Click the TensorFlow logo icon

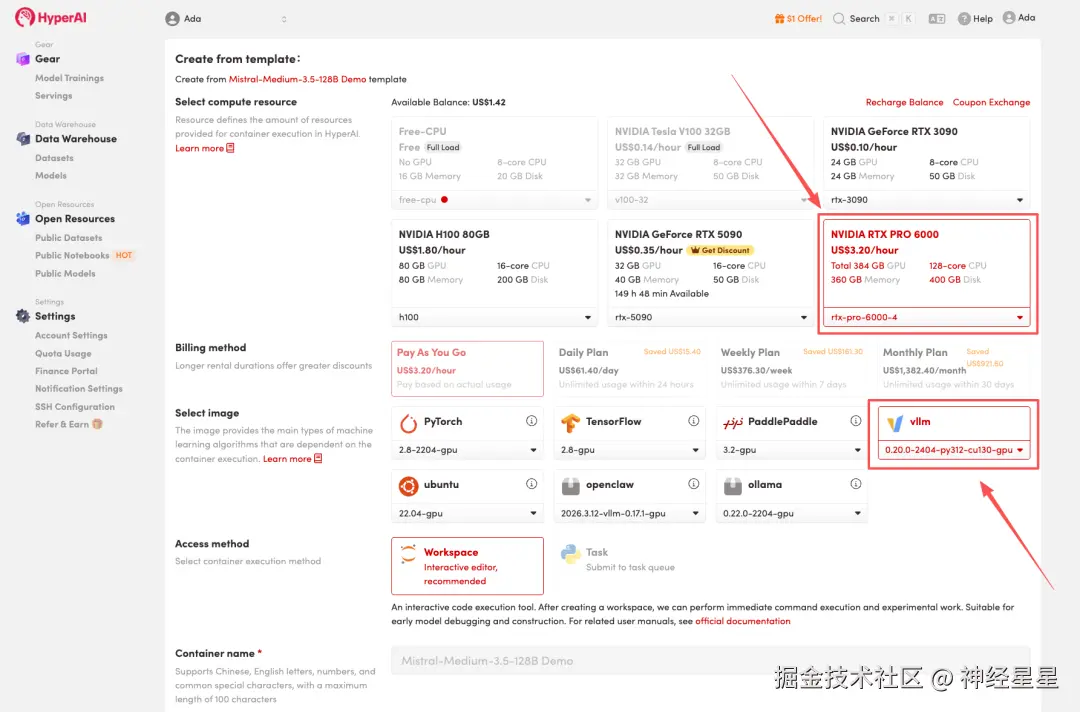[x=570, y=423]
